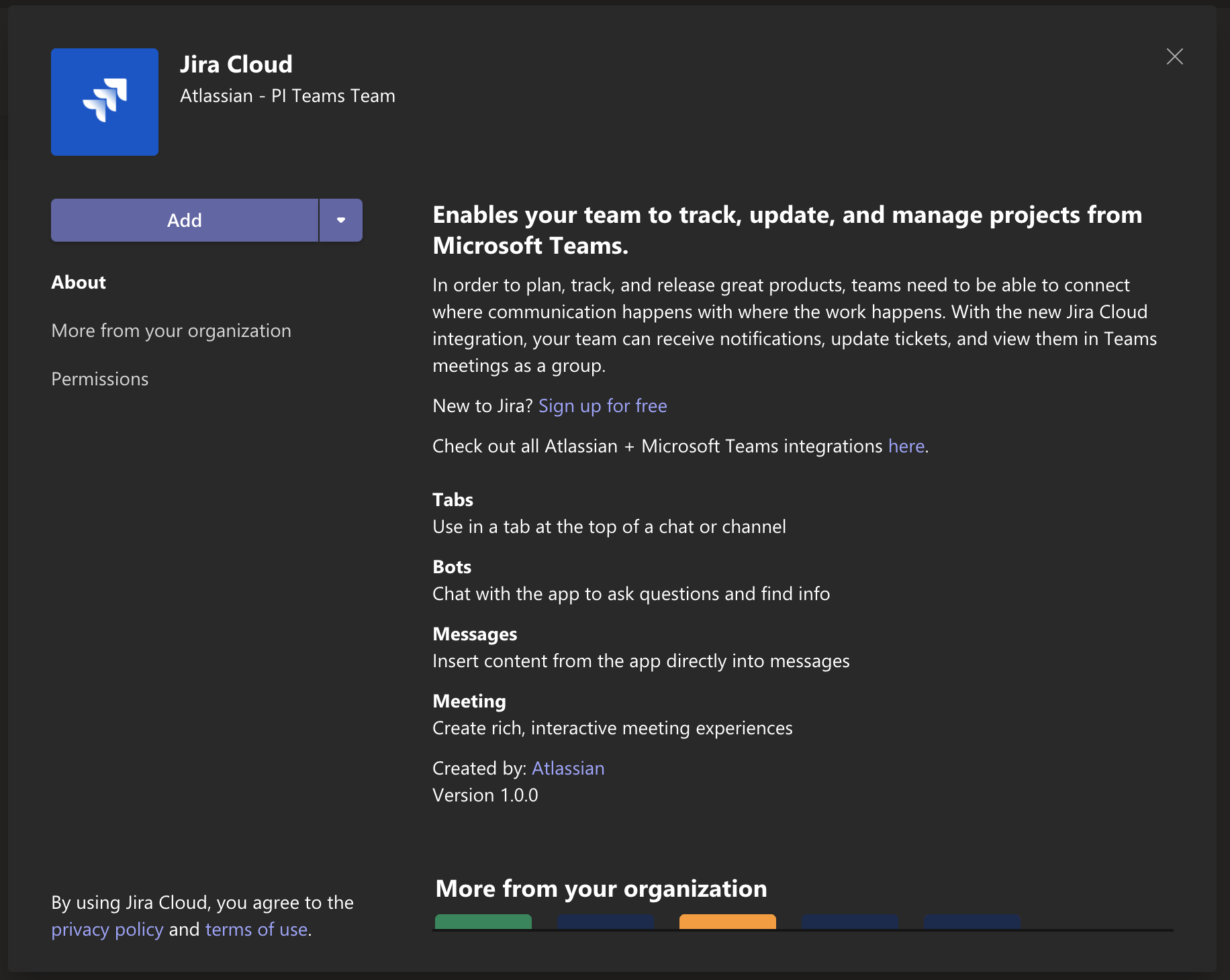The image size is (1230, 980).
Task: Click the Jira Cloud app logo
Action: click(x=104, y=101)
